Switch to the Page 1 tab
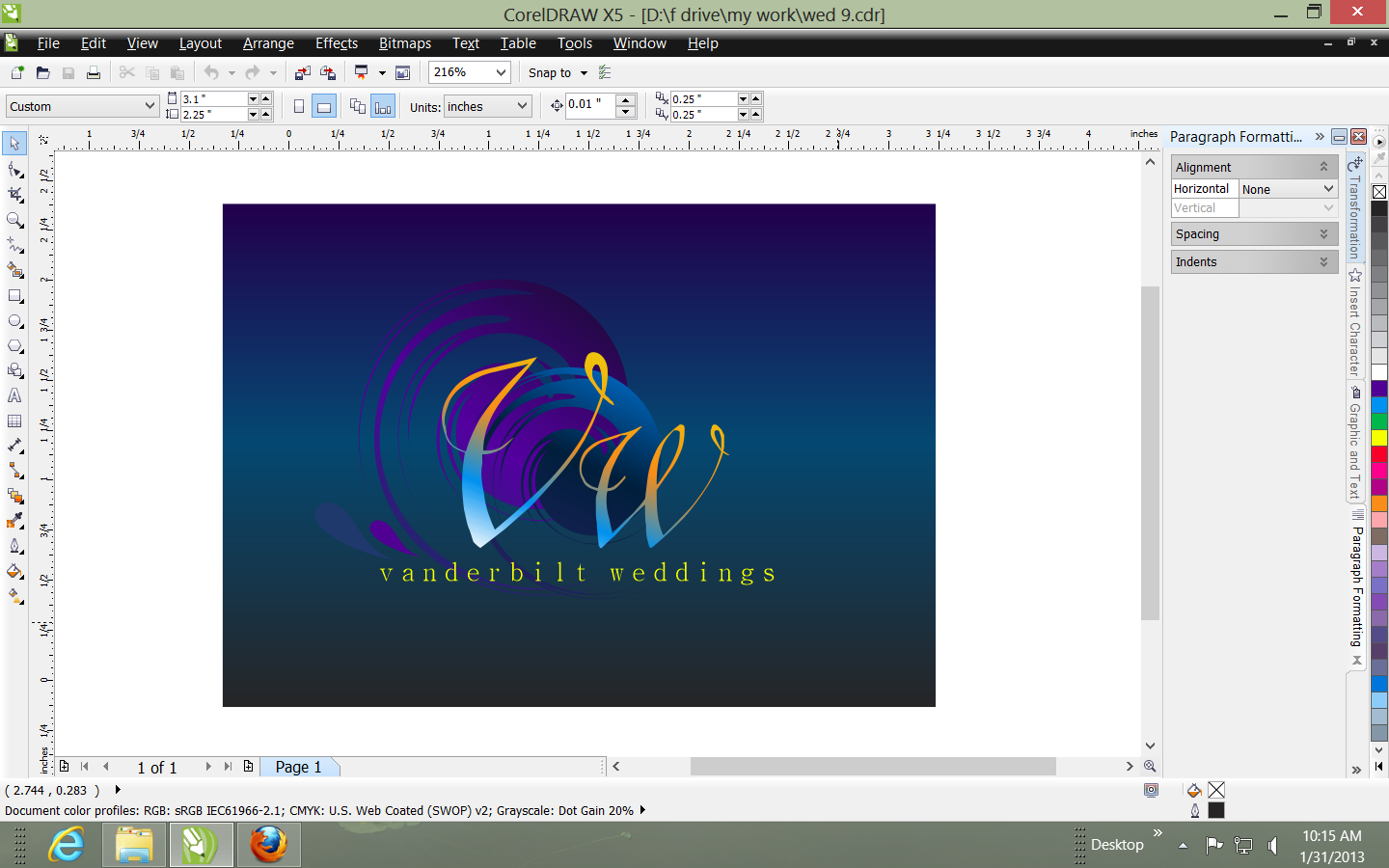The image size is (1389, 868). (x=298, y=767)
